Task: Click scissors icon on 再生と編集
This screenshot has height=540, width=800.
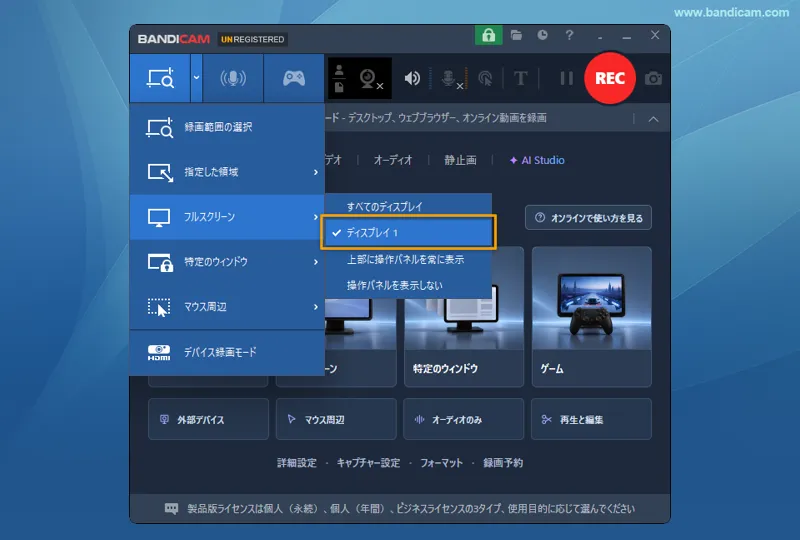Action: (x=546, y=420)
